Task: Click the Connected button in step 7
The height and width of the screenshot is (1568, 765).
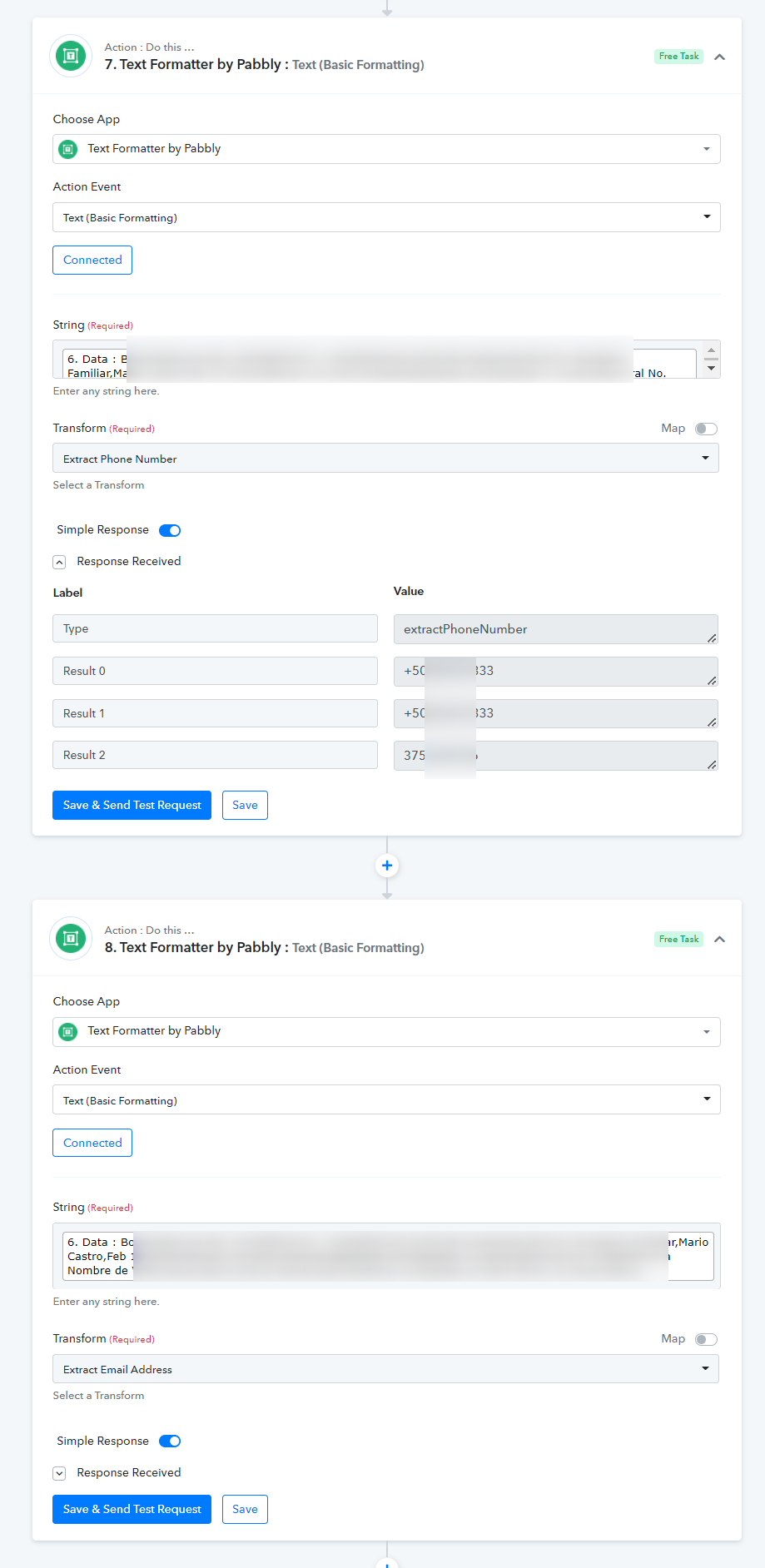Action: click(x=92, y=260)
